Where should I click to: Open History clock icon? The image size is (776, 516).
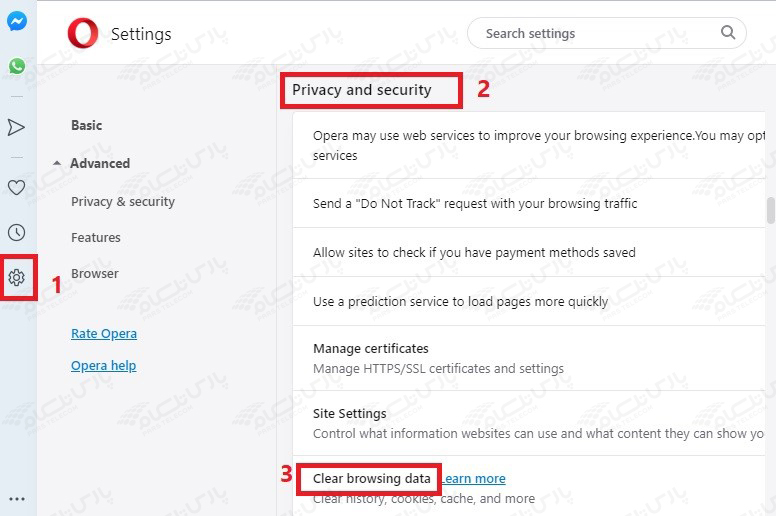16,233
